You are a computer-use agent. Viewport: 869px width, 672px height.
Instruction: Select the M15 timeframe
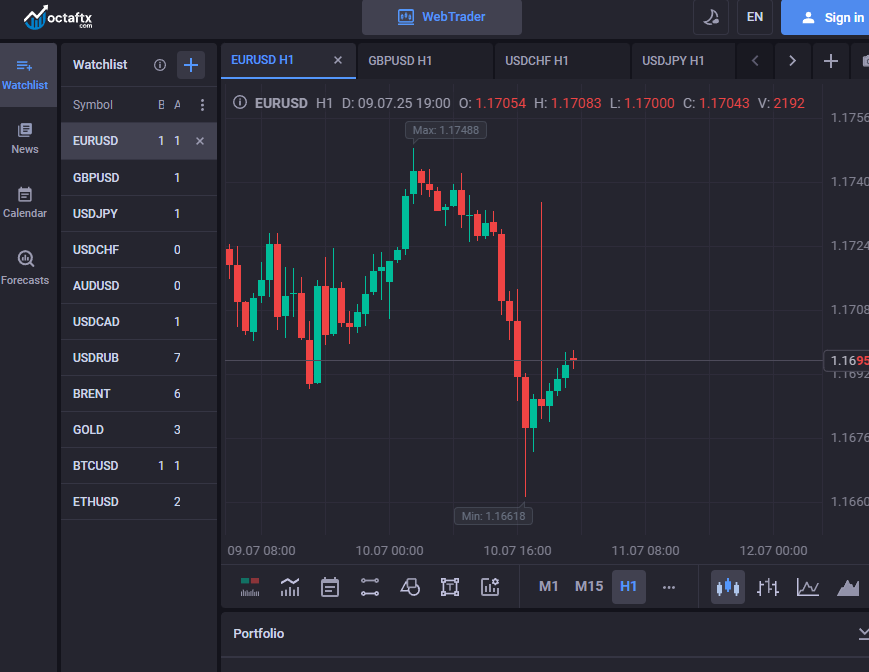(589, 587)
